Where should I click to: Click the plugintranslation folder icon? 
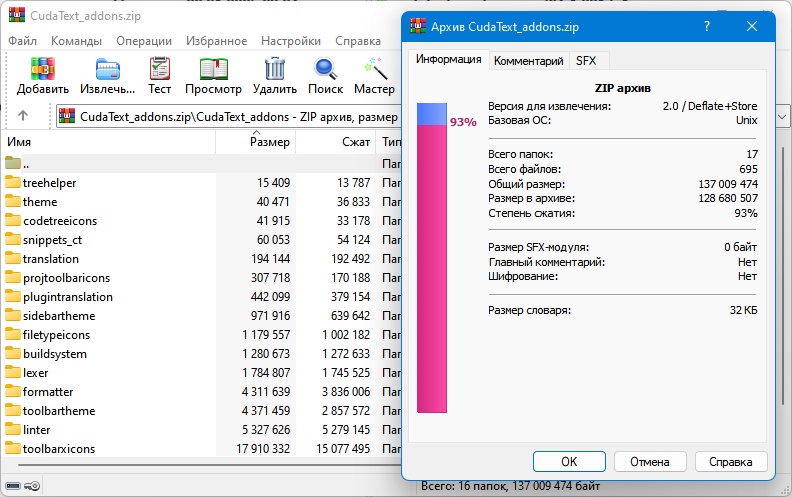pos(13,296)
